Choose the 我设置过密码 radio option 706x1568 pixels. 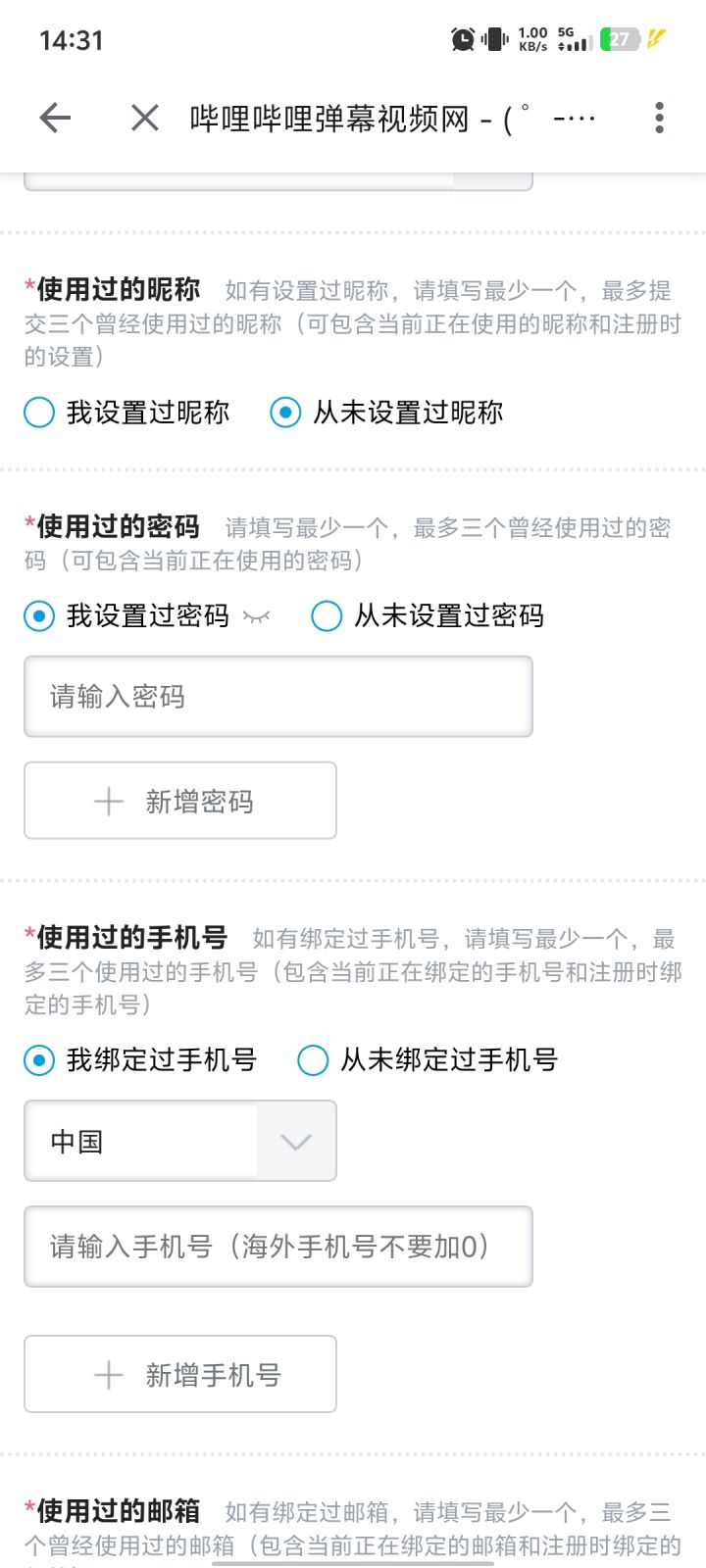pos(39,616)
